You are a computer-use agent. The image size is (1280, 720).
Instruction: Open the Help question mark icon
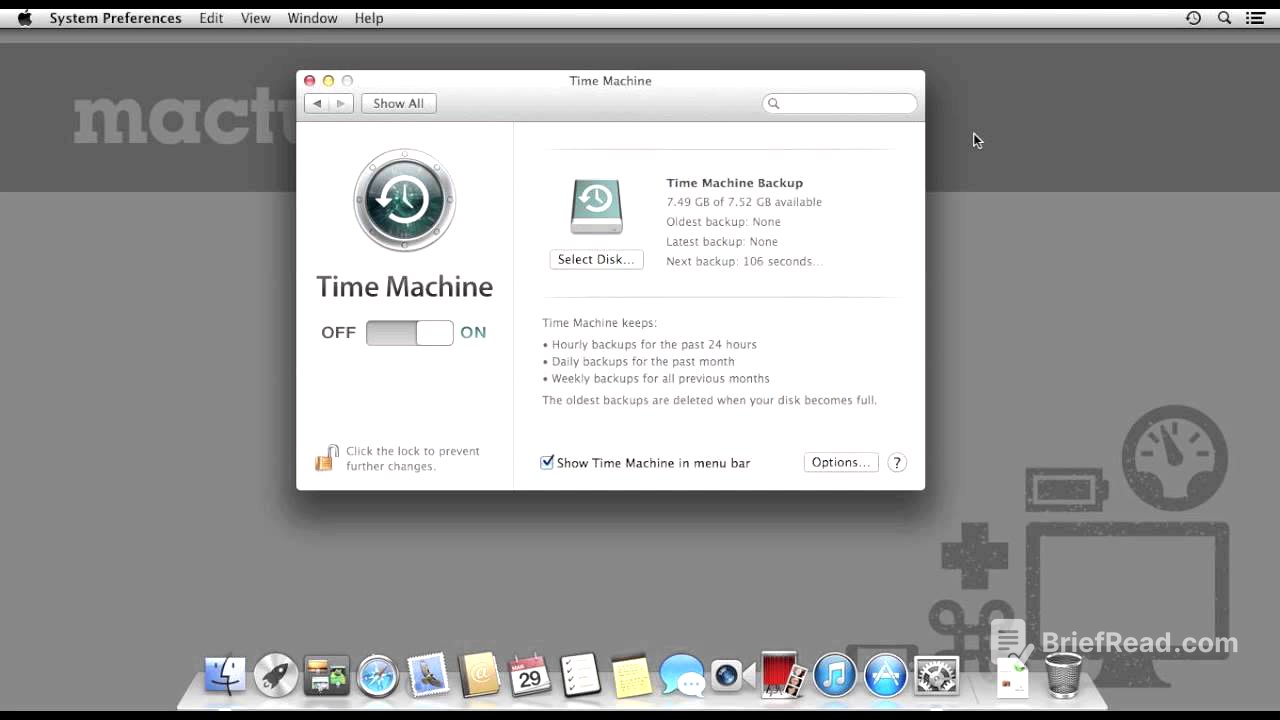click(896, 462)
